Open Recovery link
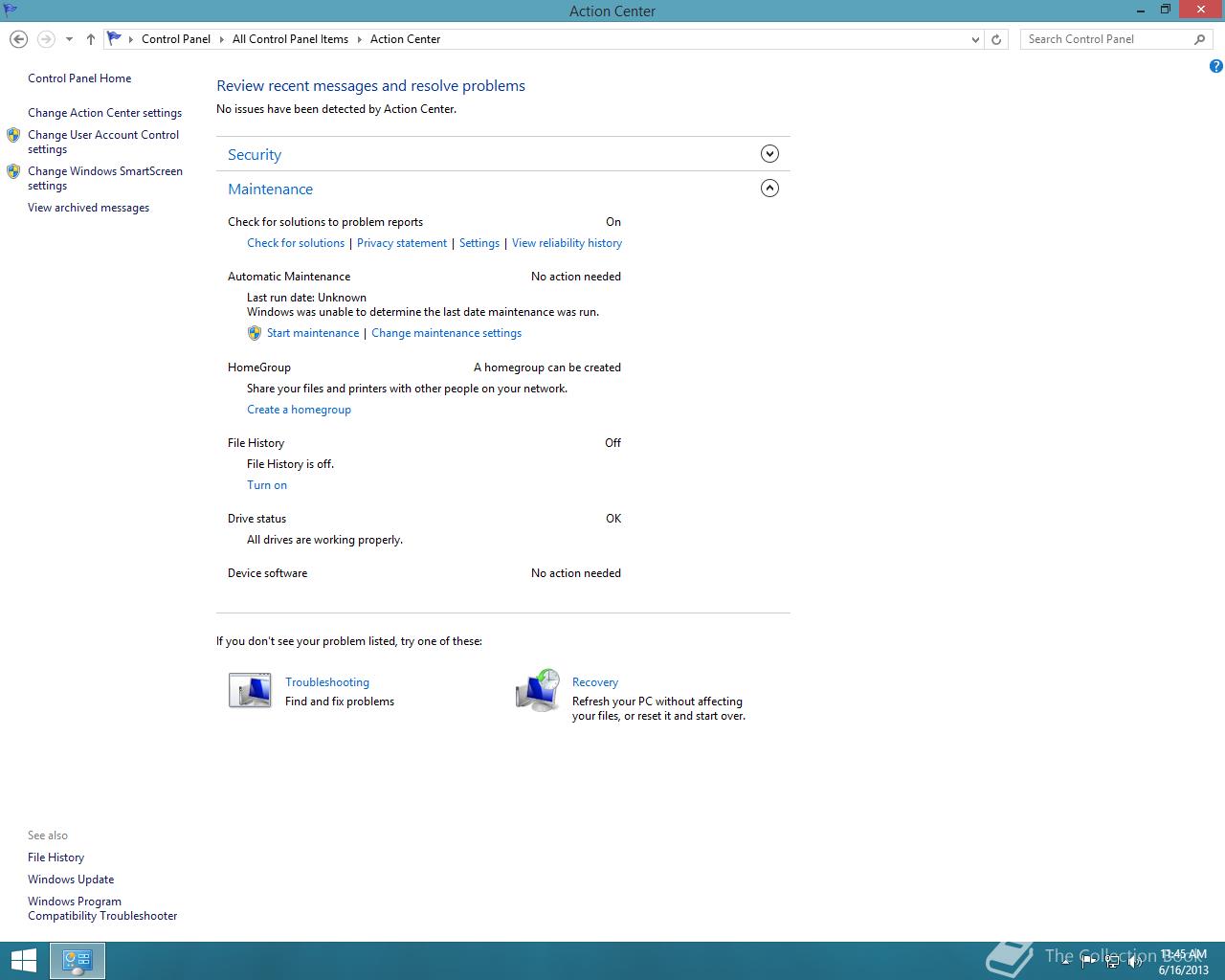This screenshot has height=980, width=1225. point(595,682)
